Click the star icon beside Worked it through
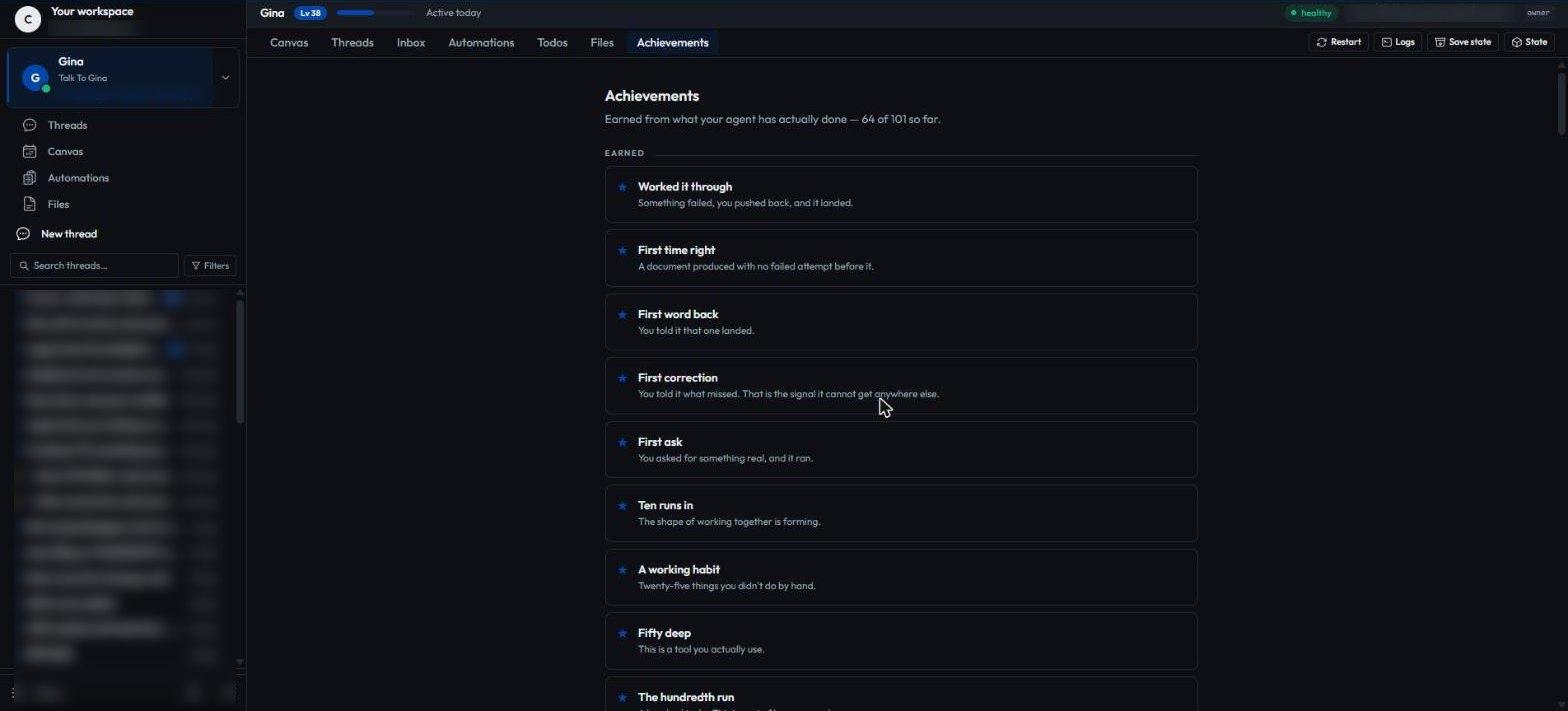Screen dimensions: 1568x711 coord(622,187)
